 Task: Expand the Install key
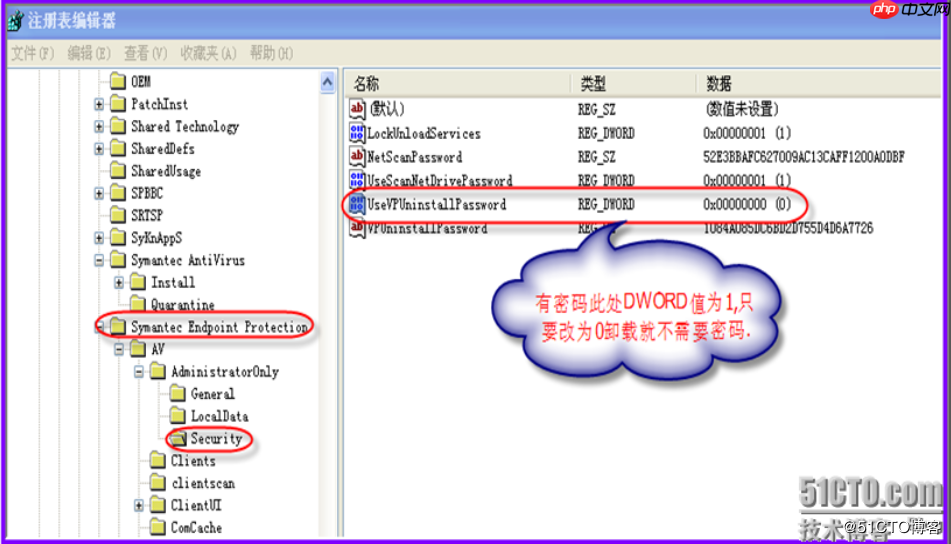pos(119,283)
